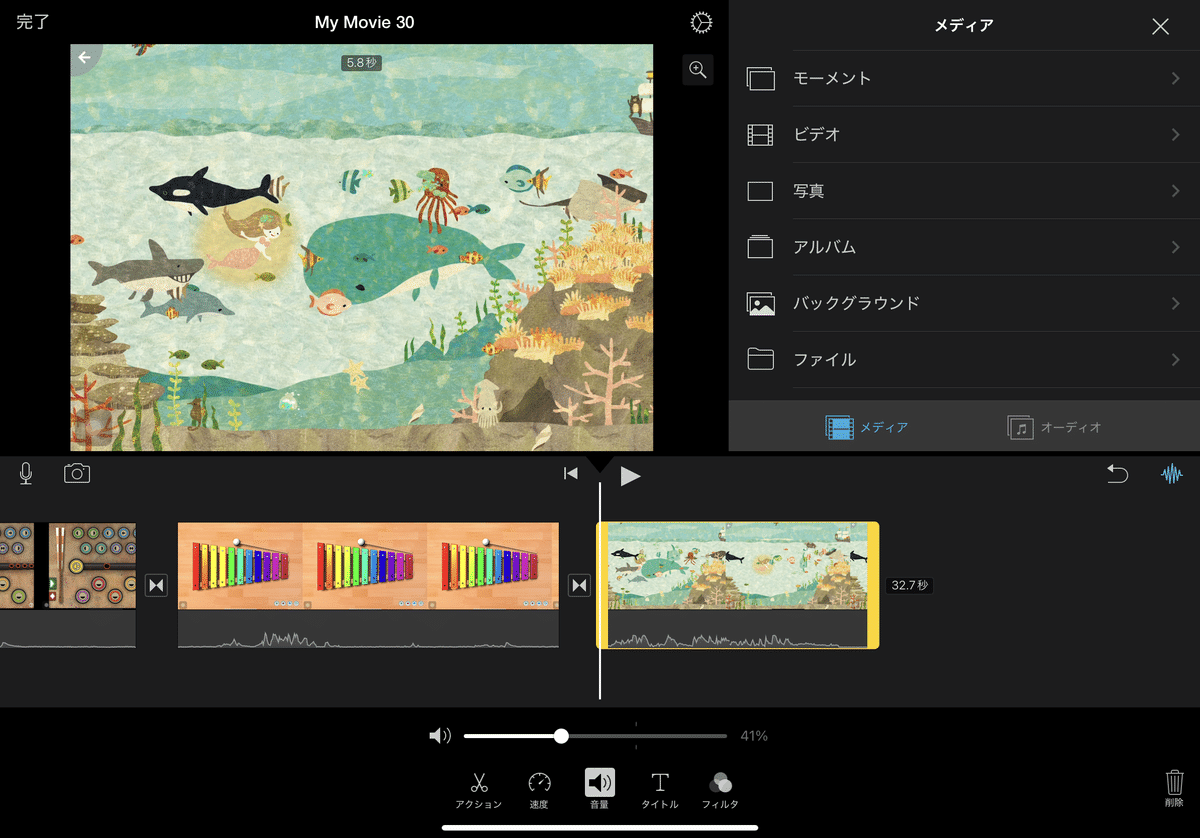The width and height of the screenshot is (1200, 838).
Task: Close the Media panel
Action: [x=1160, y=27]
